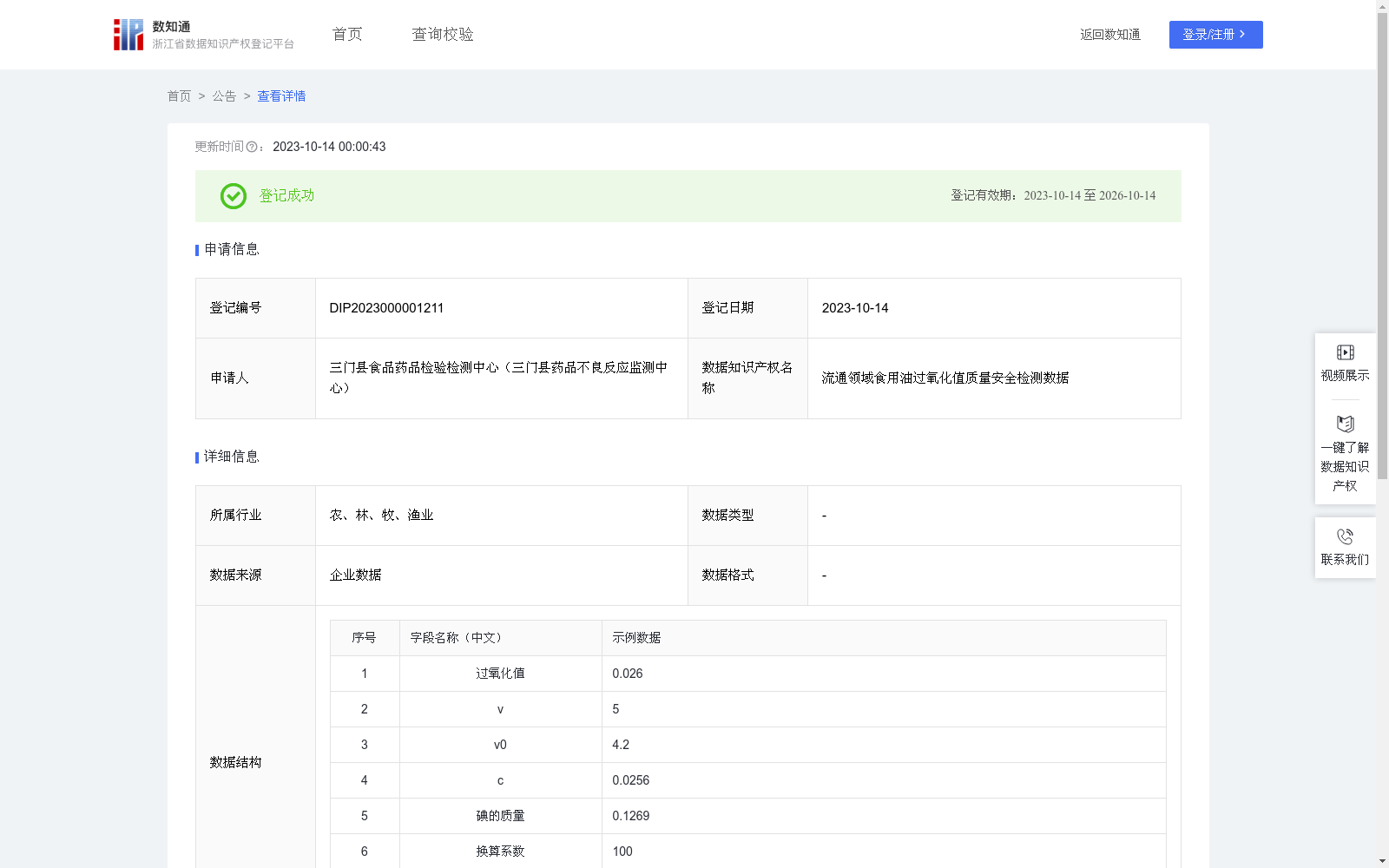This screenshot has width=1389, height=868.
Task: Click the v0 field name cell
Action: pyautogui.click(x=500, y=745)
